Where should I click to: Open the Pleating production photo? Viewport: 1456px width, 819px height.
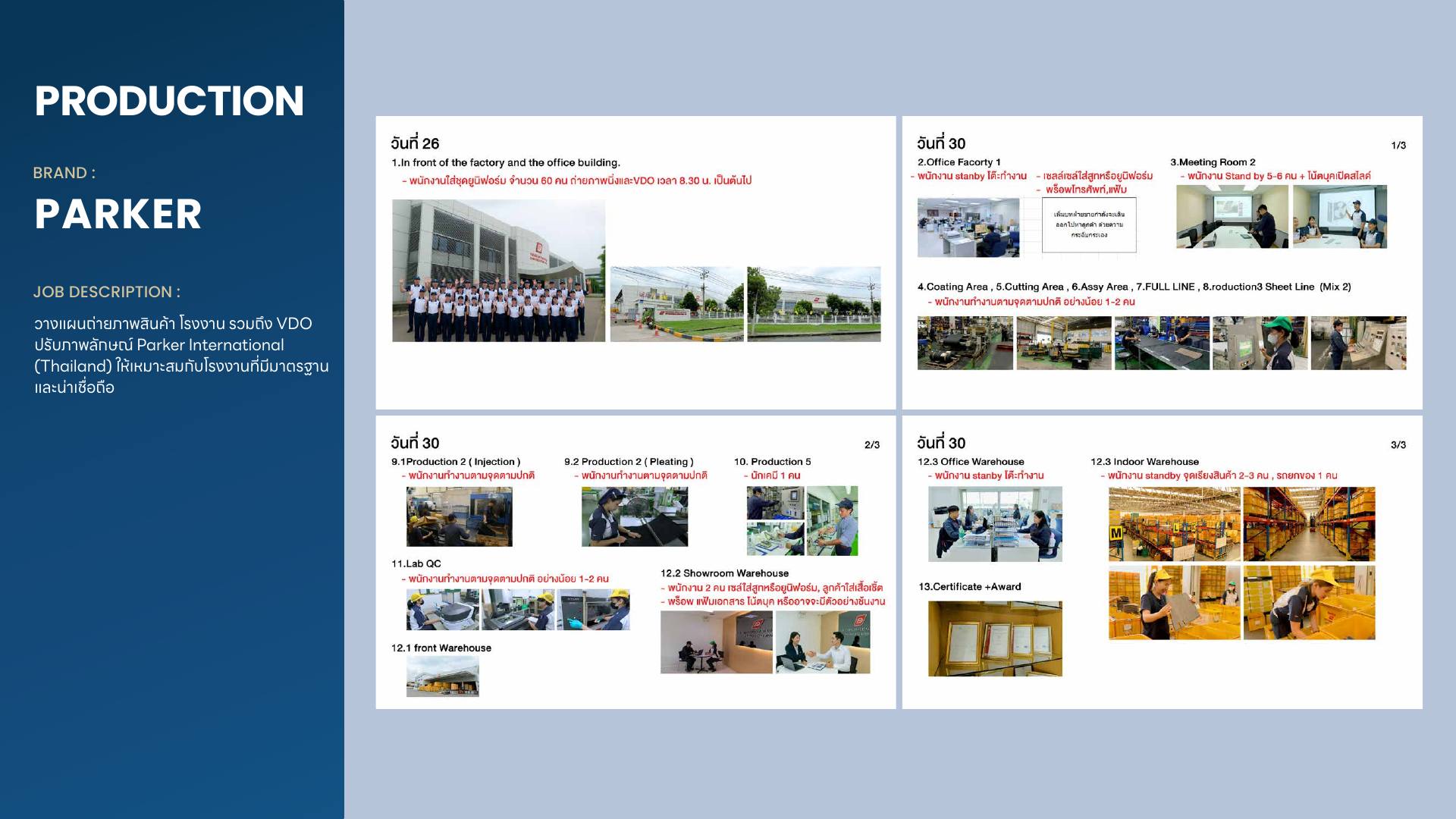pyautogui.click(x=635, y=516)
